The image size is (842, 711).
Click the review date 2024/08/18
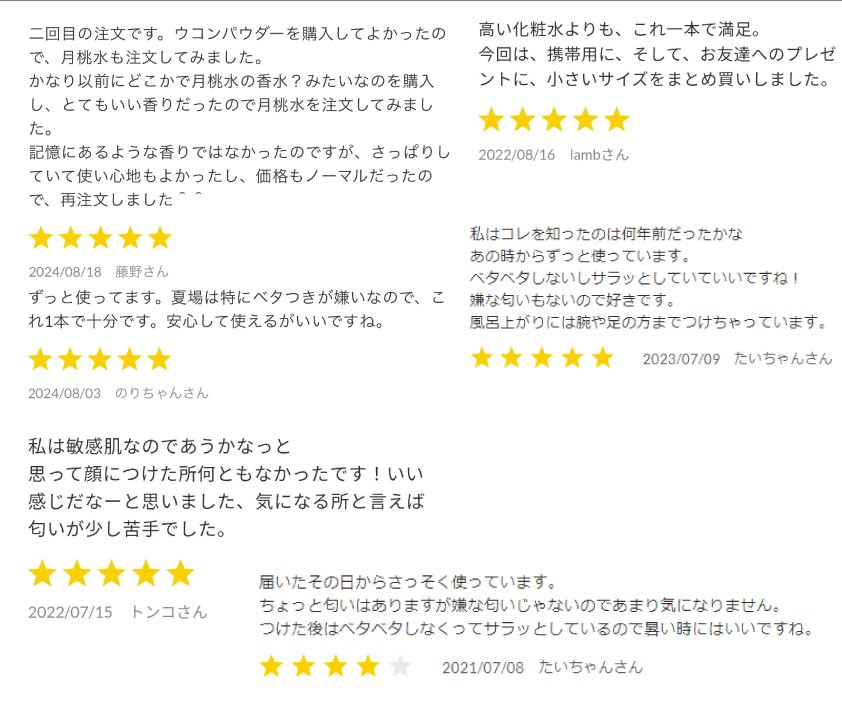tap(65, 272)
